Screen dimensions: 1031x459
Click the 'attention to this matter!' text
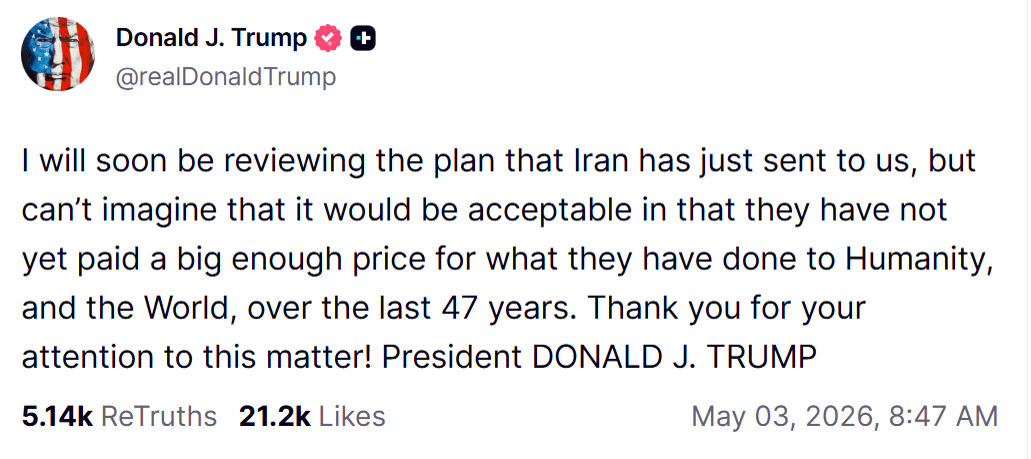(x=197, y=357)
